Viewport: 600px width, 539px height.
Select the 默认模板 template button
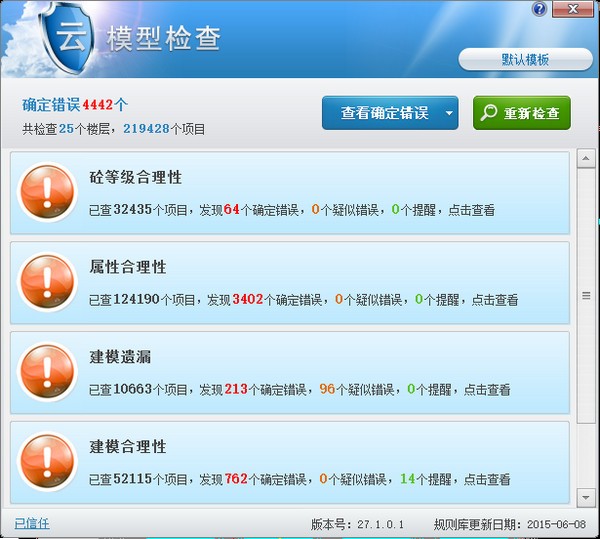525,60
